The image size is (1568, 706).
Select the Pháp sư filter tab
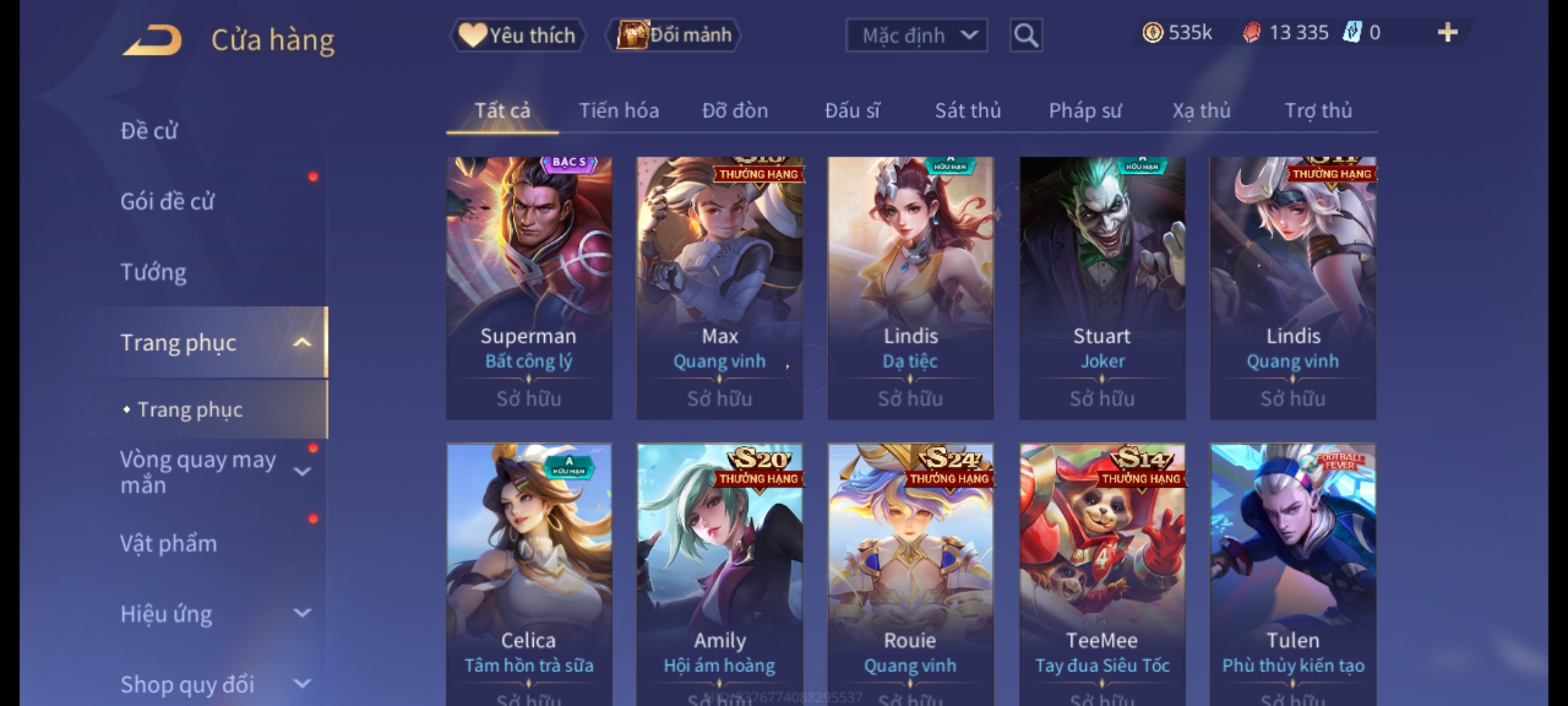tap(1085, 110)
